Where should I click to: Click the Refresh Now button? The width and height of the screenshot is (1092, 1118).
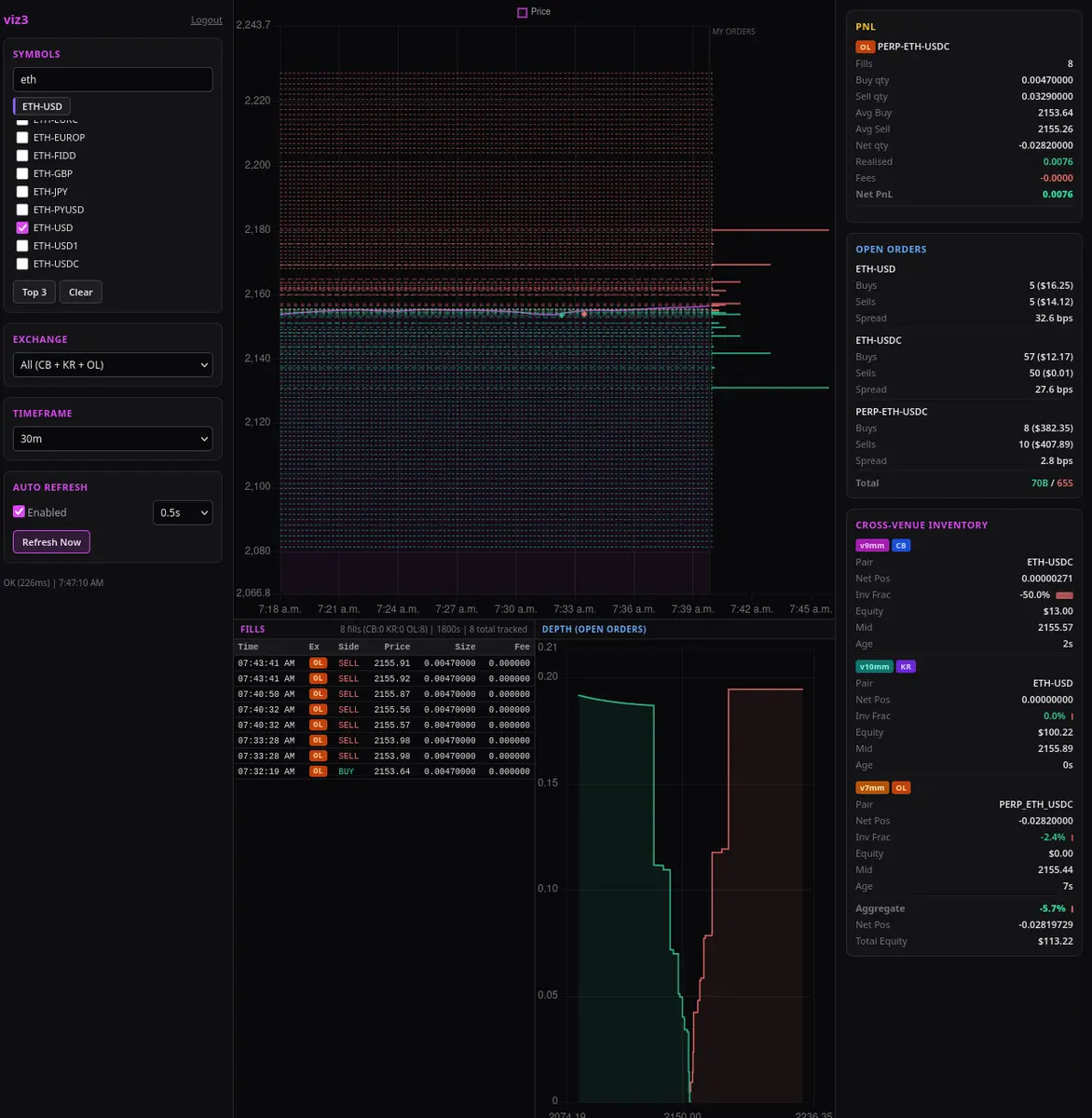(x=51, y=542)
